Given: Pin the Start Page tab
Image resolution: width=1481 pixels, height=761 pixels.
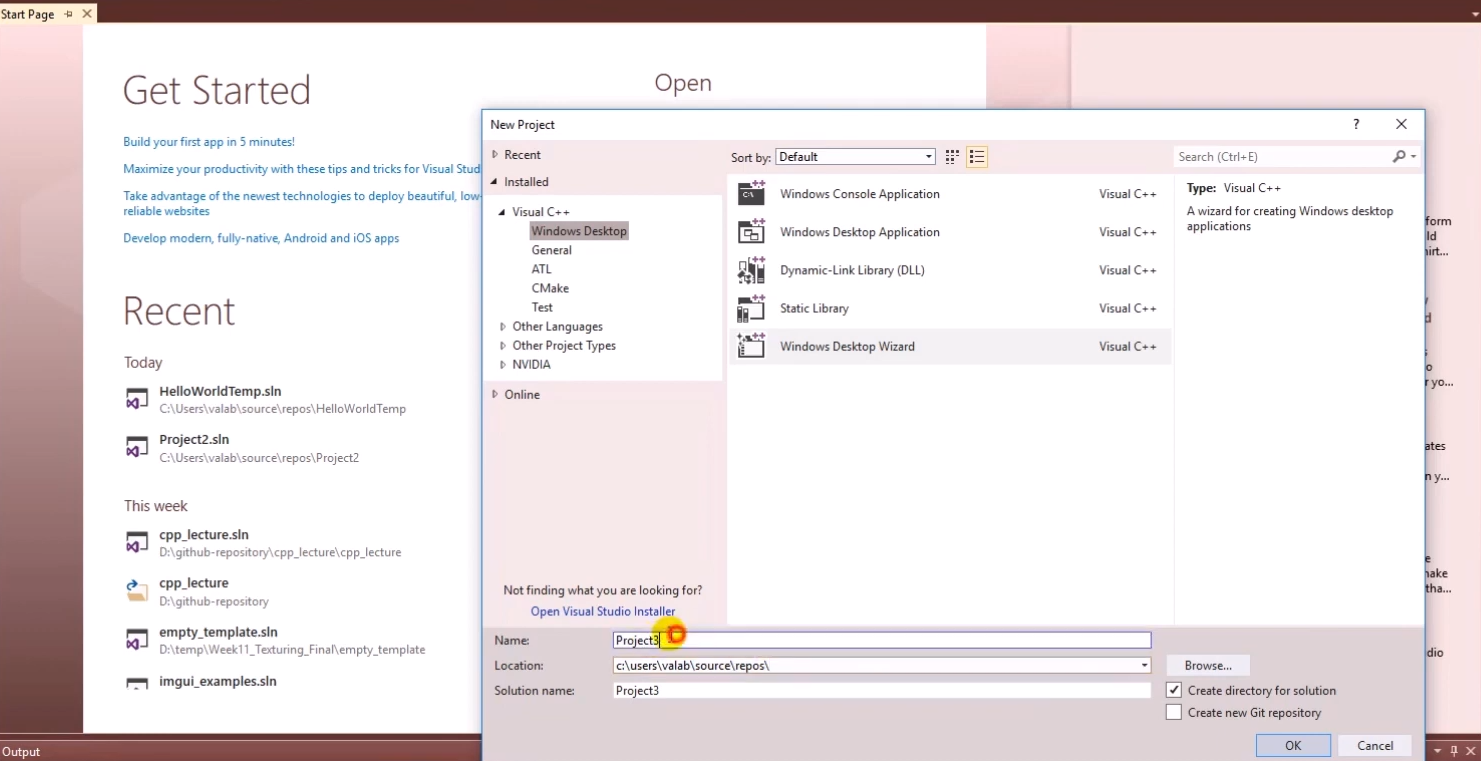Looking at the screenshot, I should [x=68, y=14].
